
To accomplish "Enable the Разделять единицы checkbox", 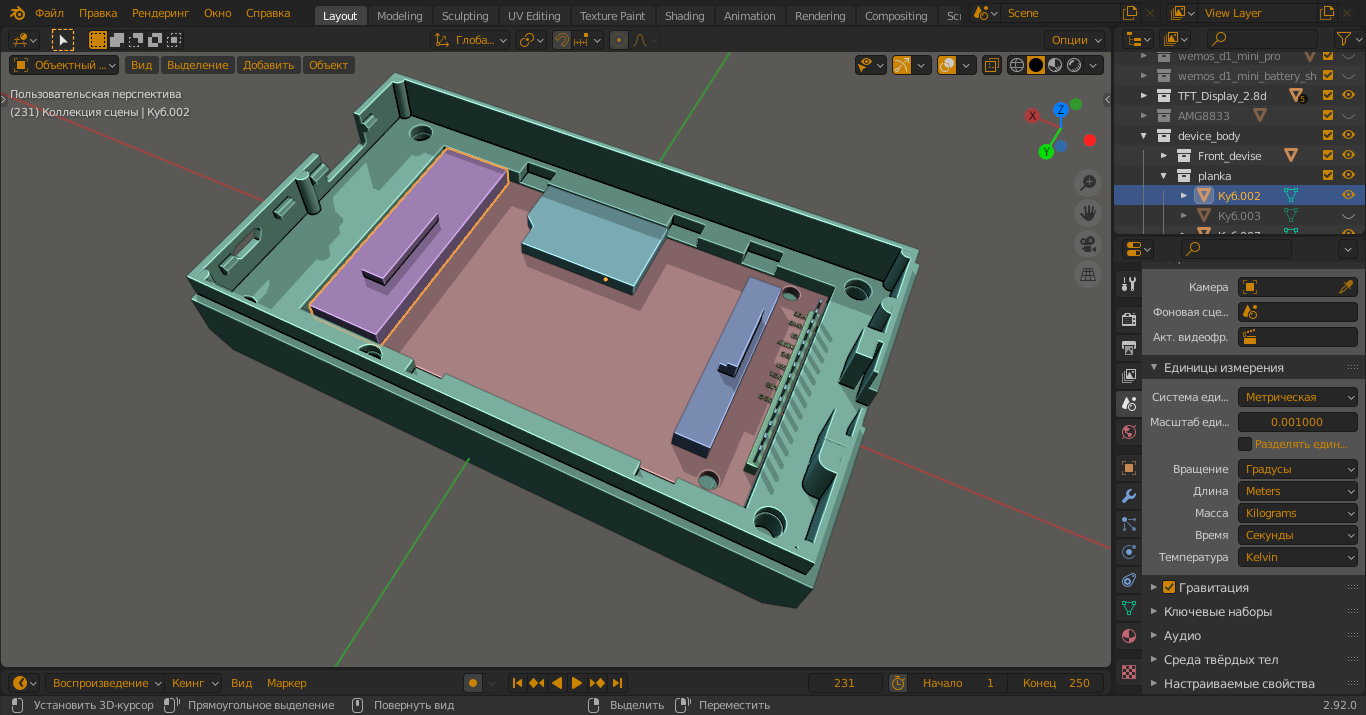I will [1245, 444].
